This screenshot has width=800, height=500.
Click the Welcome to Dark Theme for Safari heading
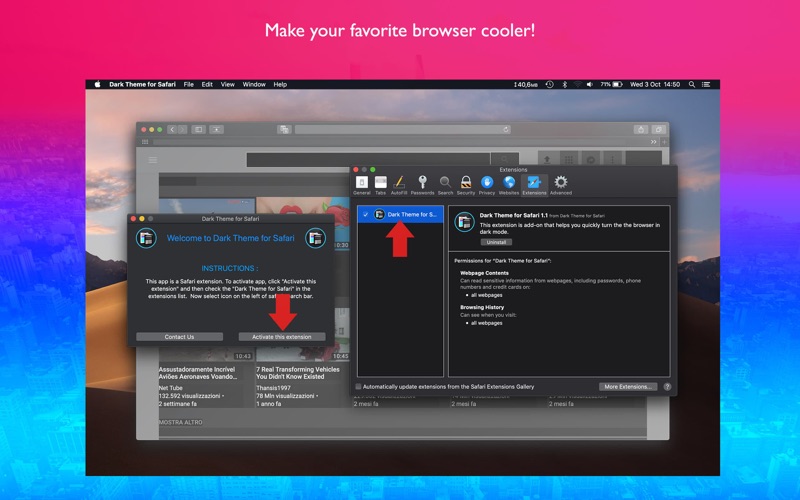coord(231,238)
